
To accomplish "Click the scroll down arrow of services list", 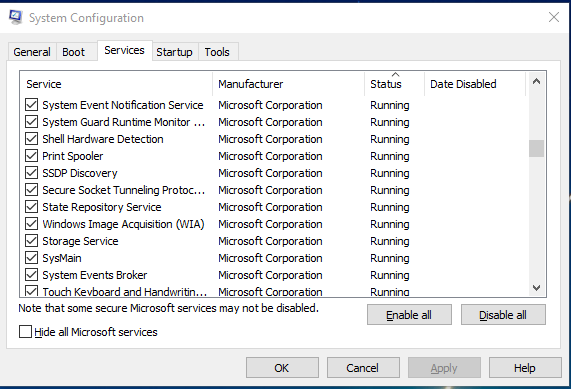I will click(536, 288).
